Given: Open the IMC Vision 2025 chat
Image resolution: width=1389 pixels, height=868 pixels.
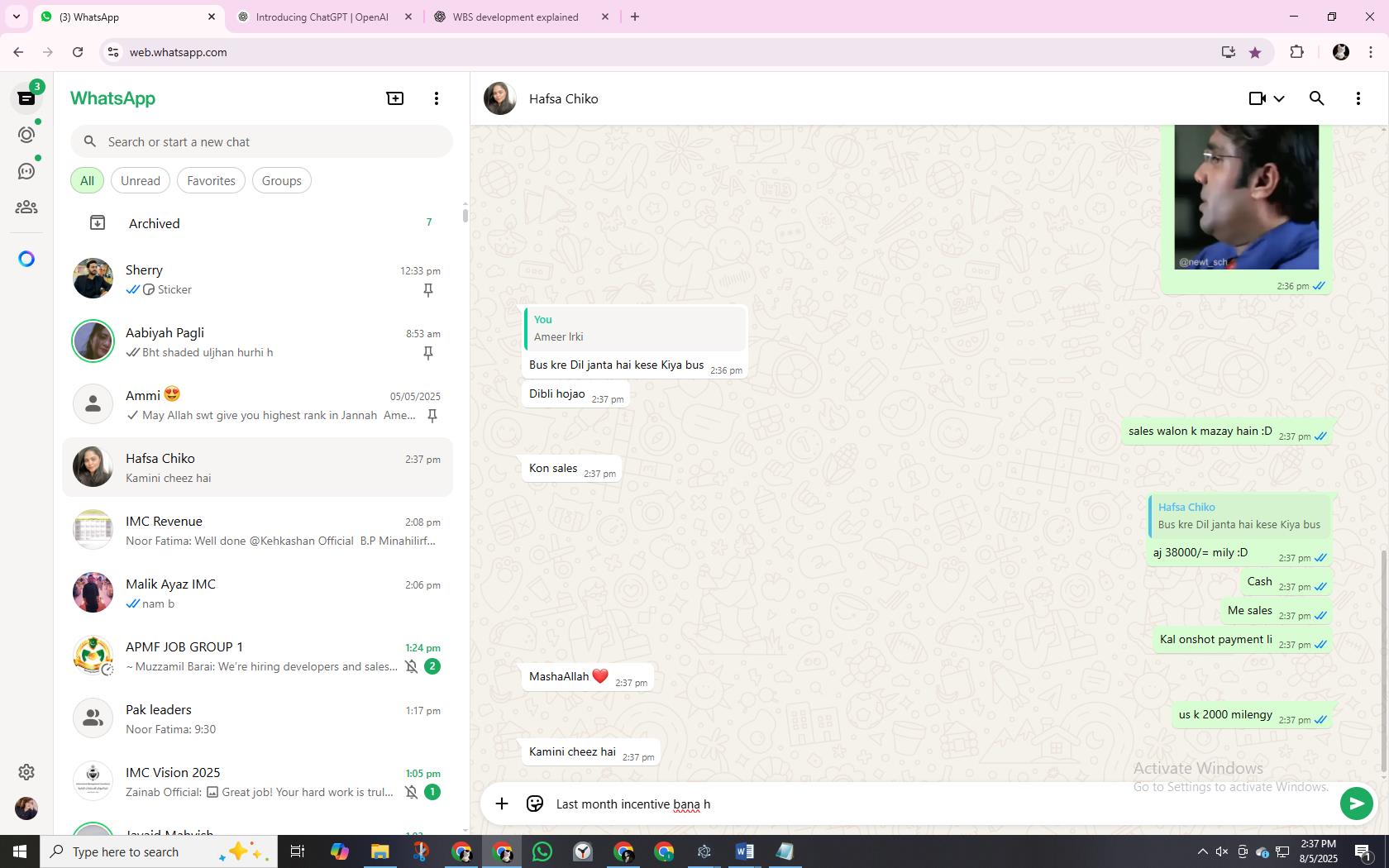Looking at the screenshot, I should (258, 782).
